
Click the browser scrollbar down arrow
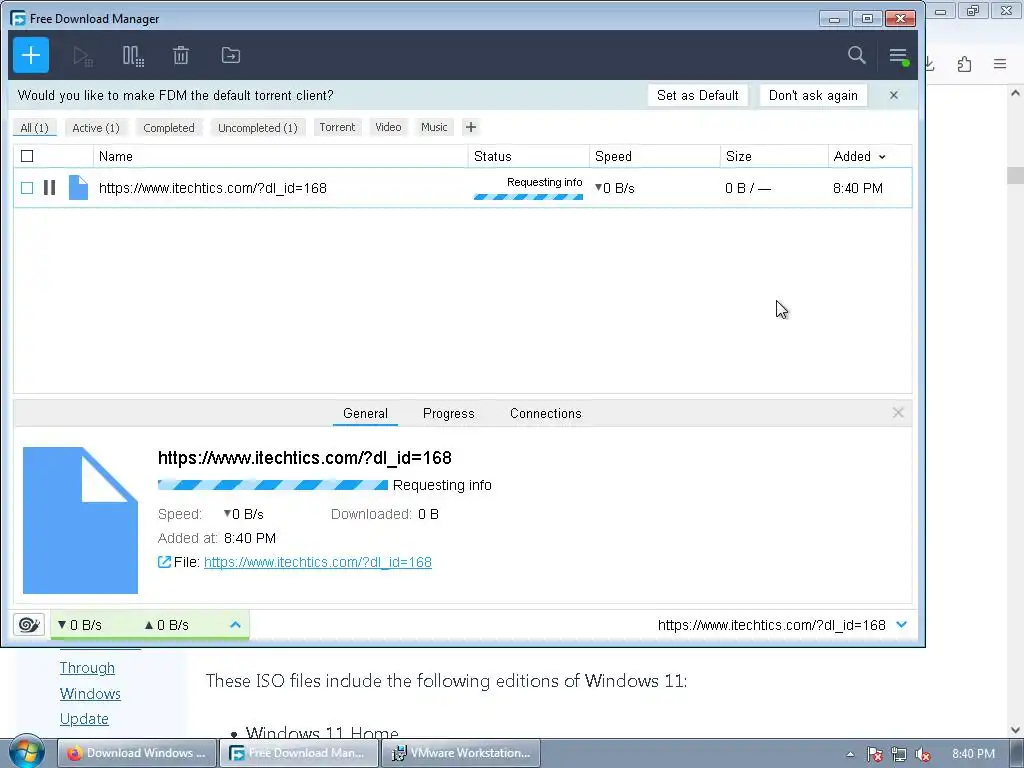click(1016, 730)
